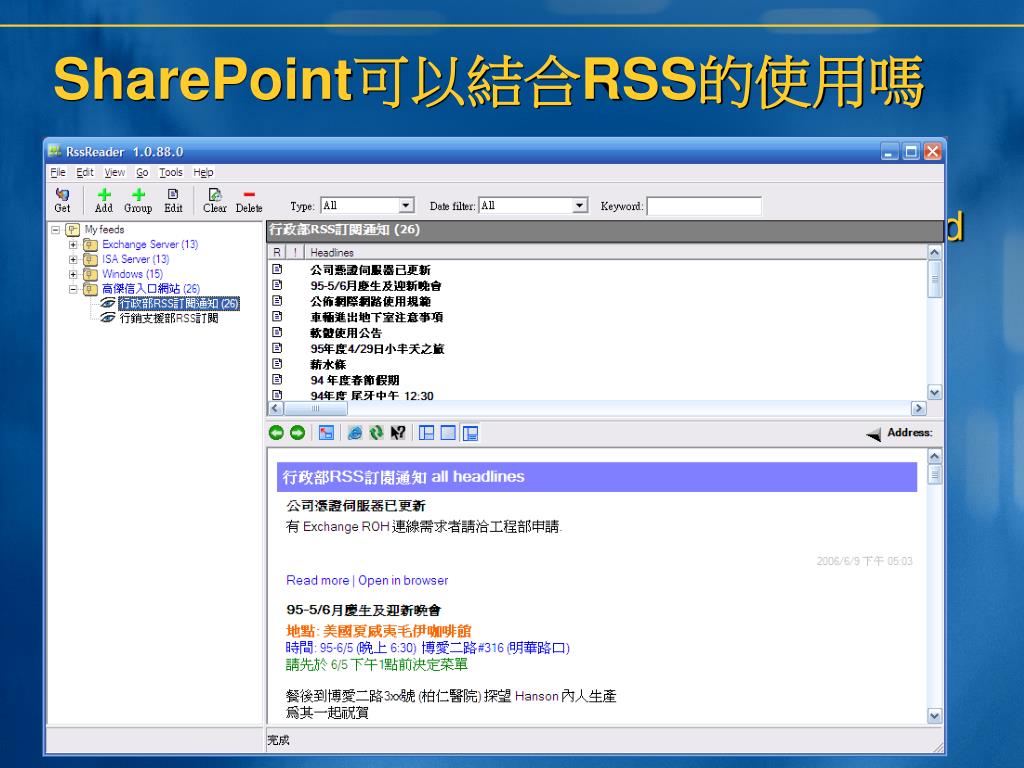Click the Windows (15) folder icon
Viewport: 1024px width, 768px height.
(91, 274)
